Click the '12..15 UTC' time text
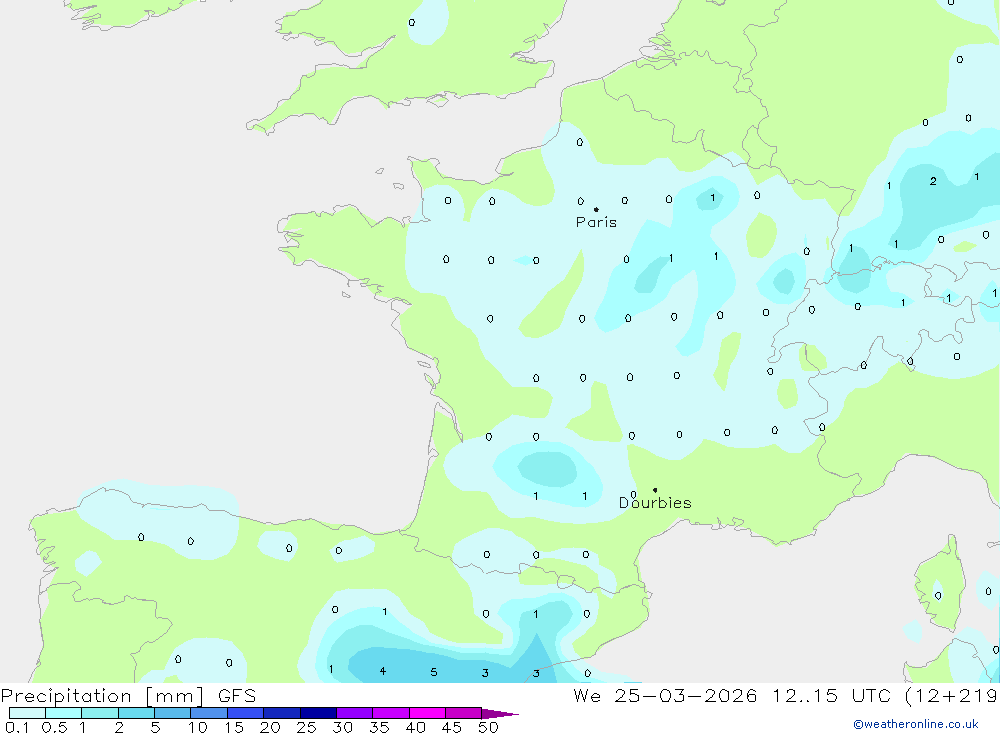 [832, 696]
